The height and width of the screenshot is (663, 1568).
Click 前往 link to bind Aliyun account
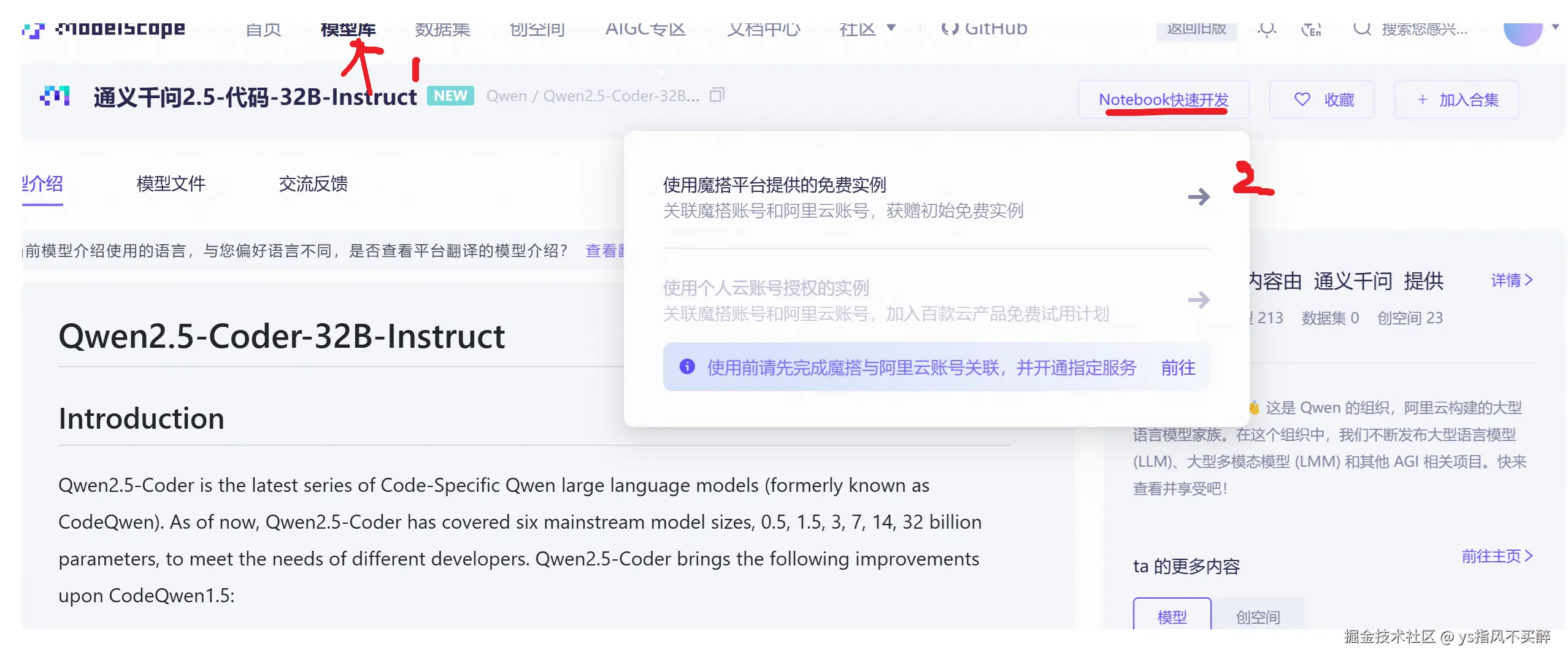1178,367
